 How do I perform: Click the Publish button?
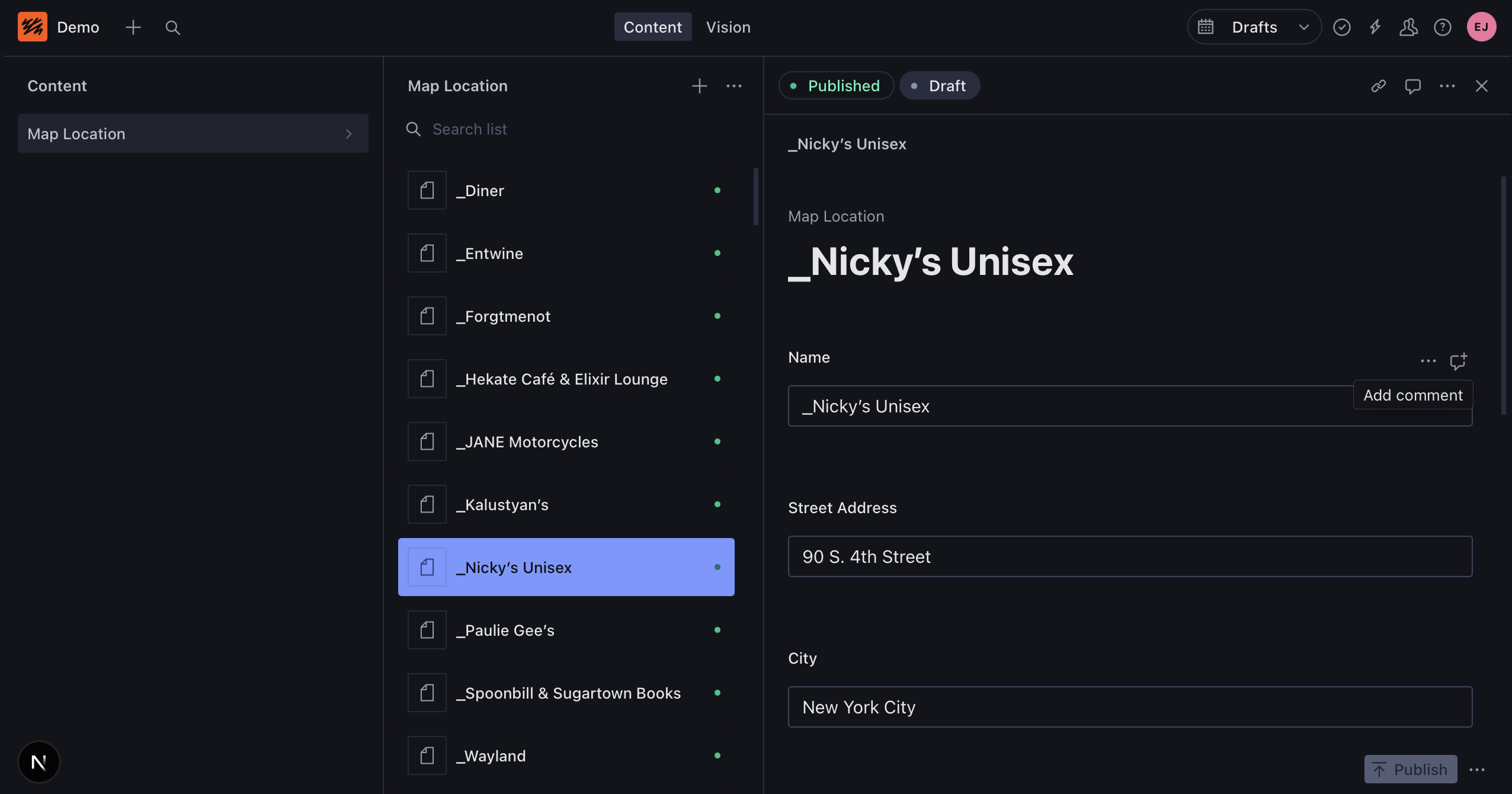click(x=1411, y=769)
